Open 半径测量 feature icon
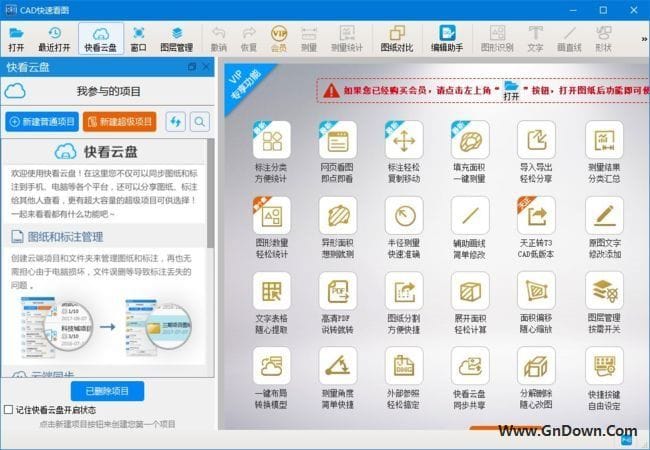This screenshot has height=450, width=650. (404, 215)
